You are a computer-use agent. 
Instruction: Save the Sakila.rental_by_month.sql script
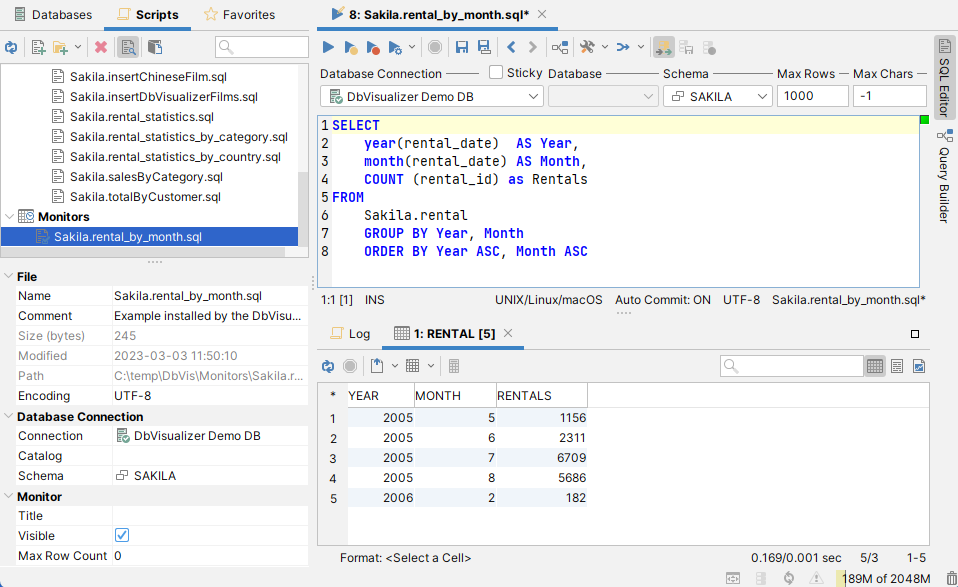[460, 46]
